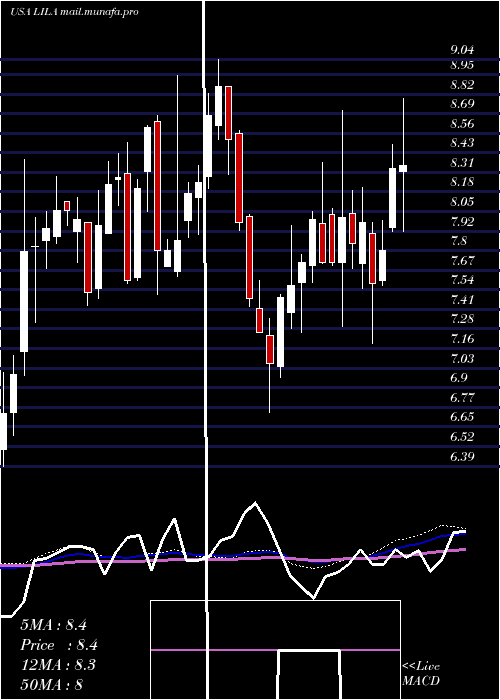Image resolution: width=500 pixels, height=700 pixels.
Task: Click the 7.03 price axis label
Action: click(462, 358)
